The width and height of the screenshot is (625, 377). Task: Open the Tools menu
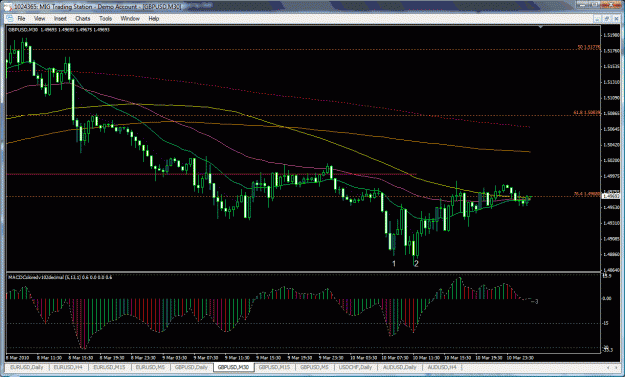[x=105, y=18]
